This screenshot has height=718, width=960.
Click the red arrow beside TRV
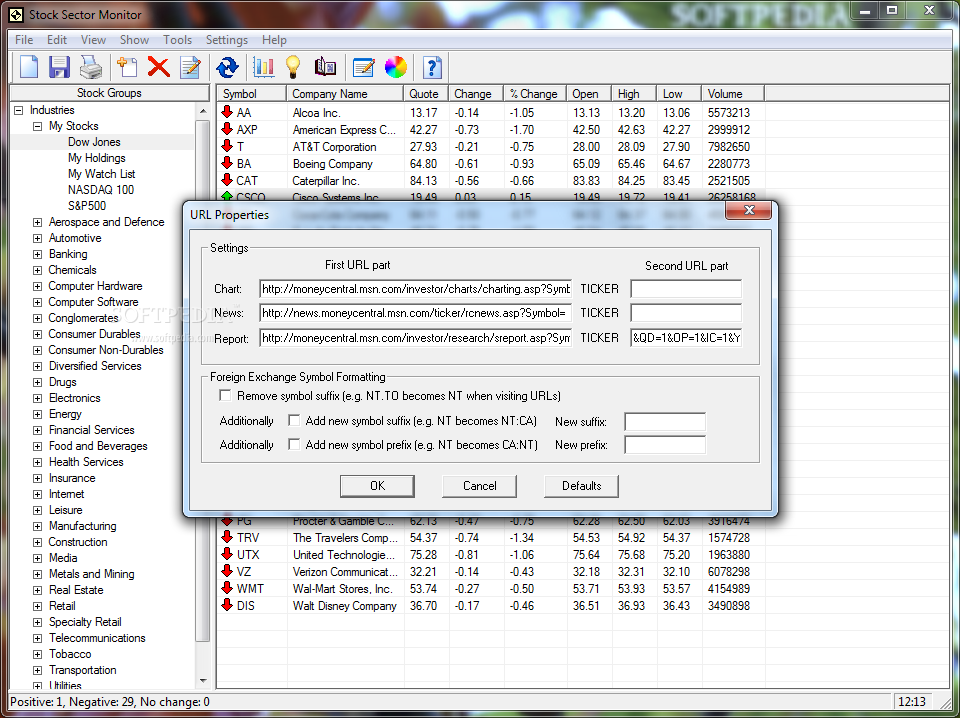point(227,537)
